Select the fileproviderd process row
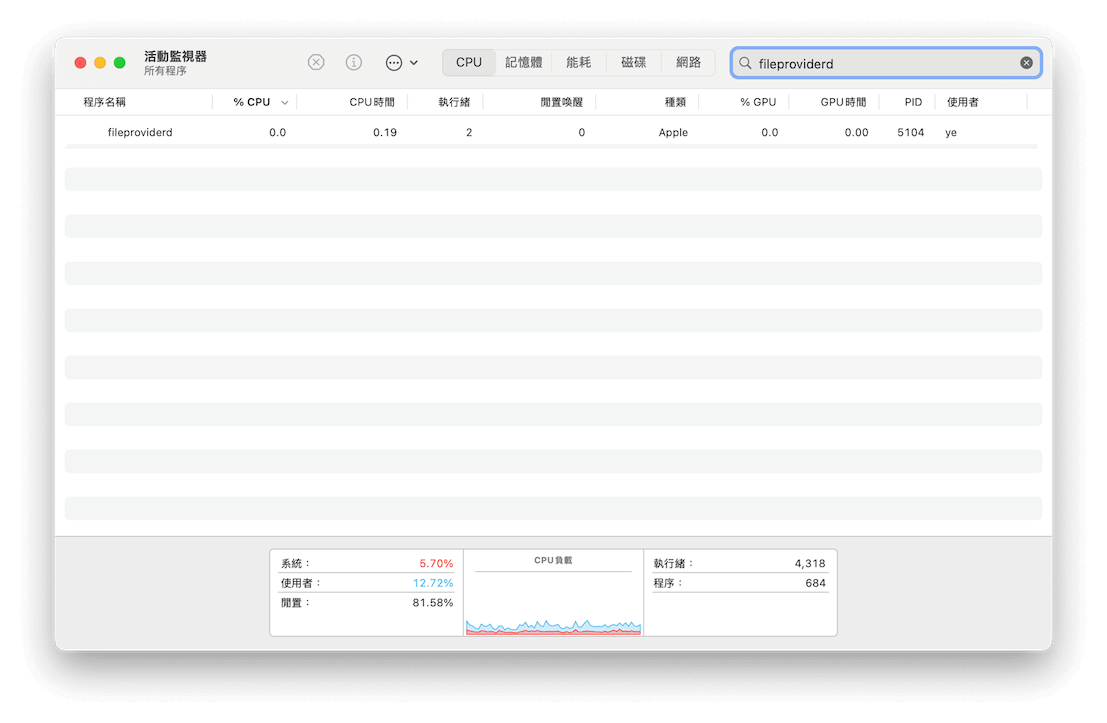1107x723 pixels. click(554, 132)
